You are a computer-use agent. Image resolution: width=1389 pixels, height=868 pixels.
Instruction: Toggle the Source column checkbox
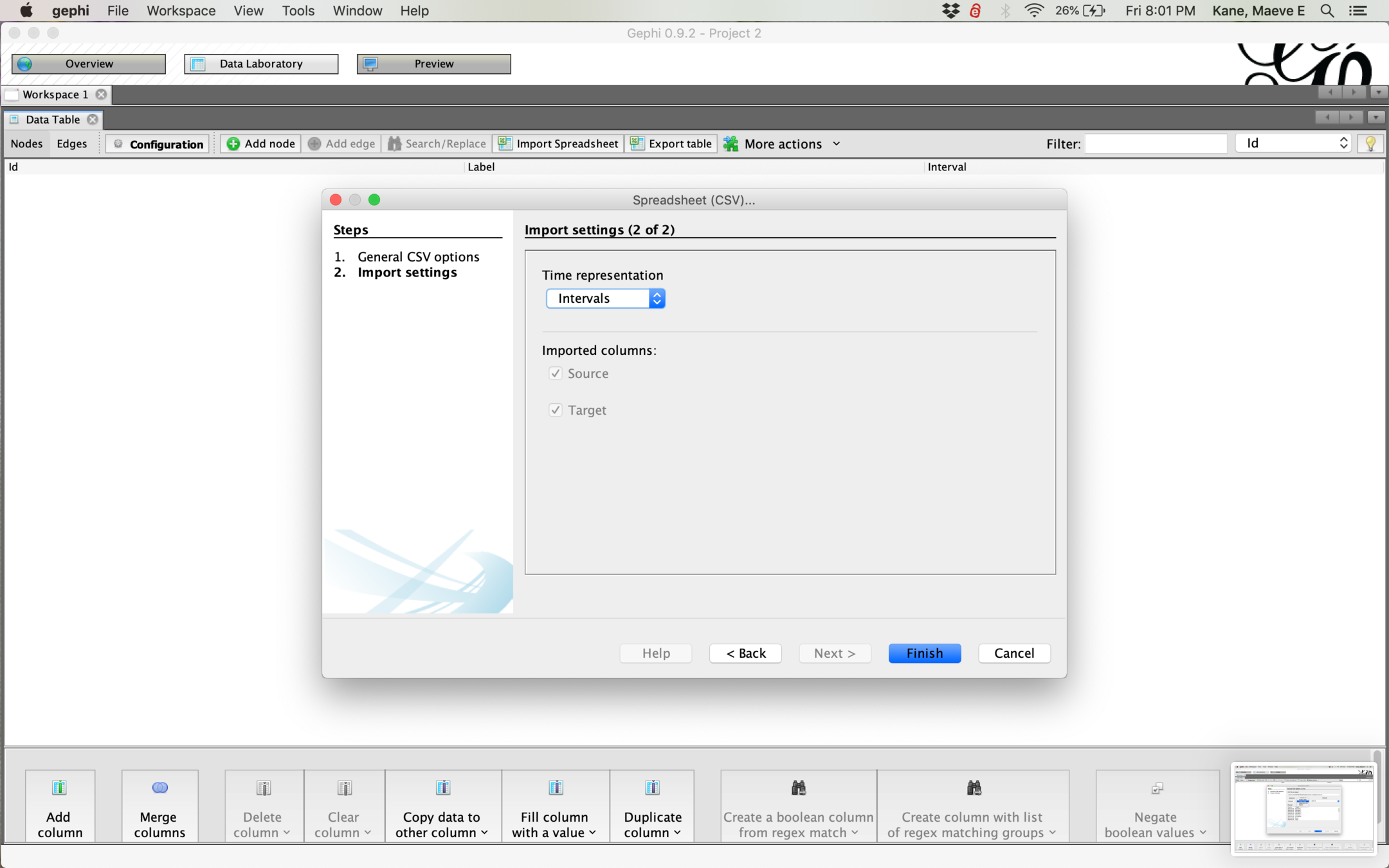[x=556, y=374]
